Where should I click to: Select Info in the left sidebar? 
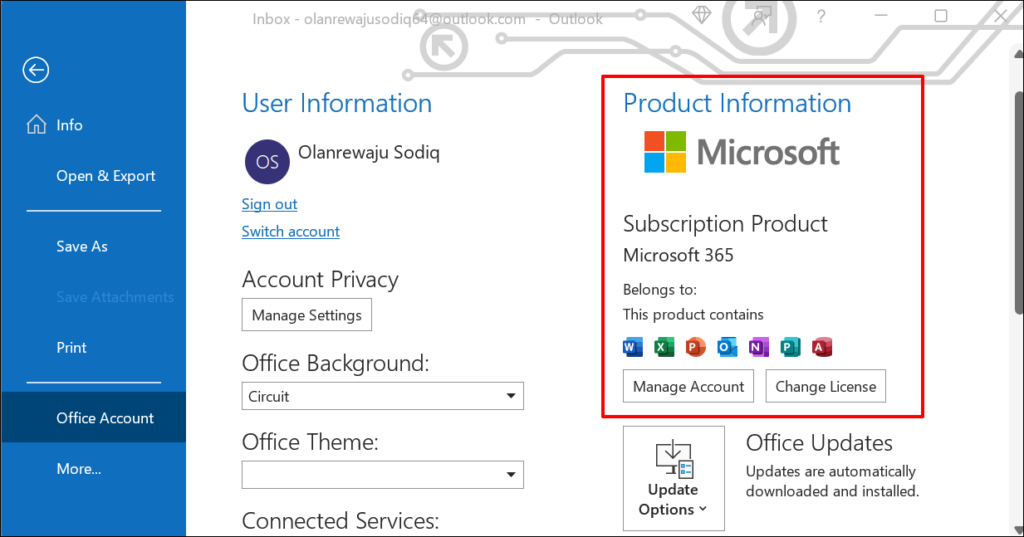pyautogui.click(x=69, y=125)
